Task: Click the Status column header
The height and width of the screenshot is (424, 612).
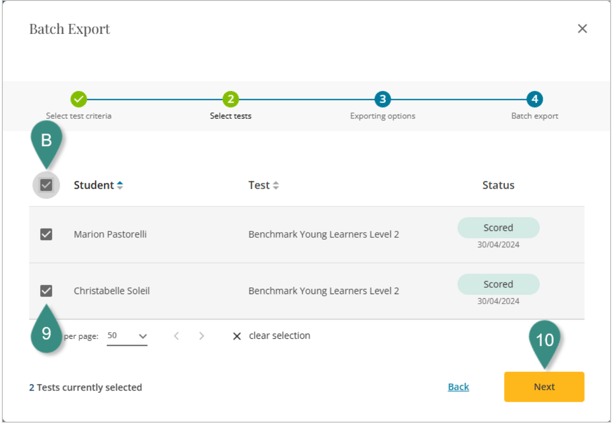Action: coord(498,185)
